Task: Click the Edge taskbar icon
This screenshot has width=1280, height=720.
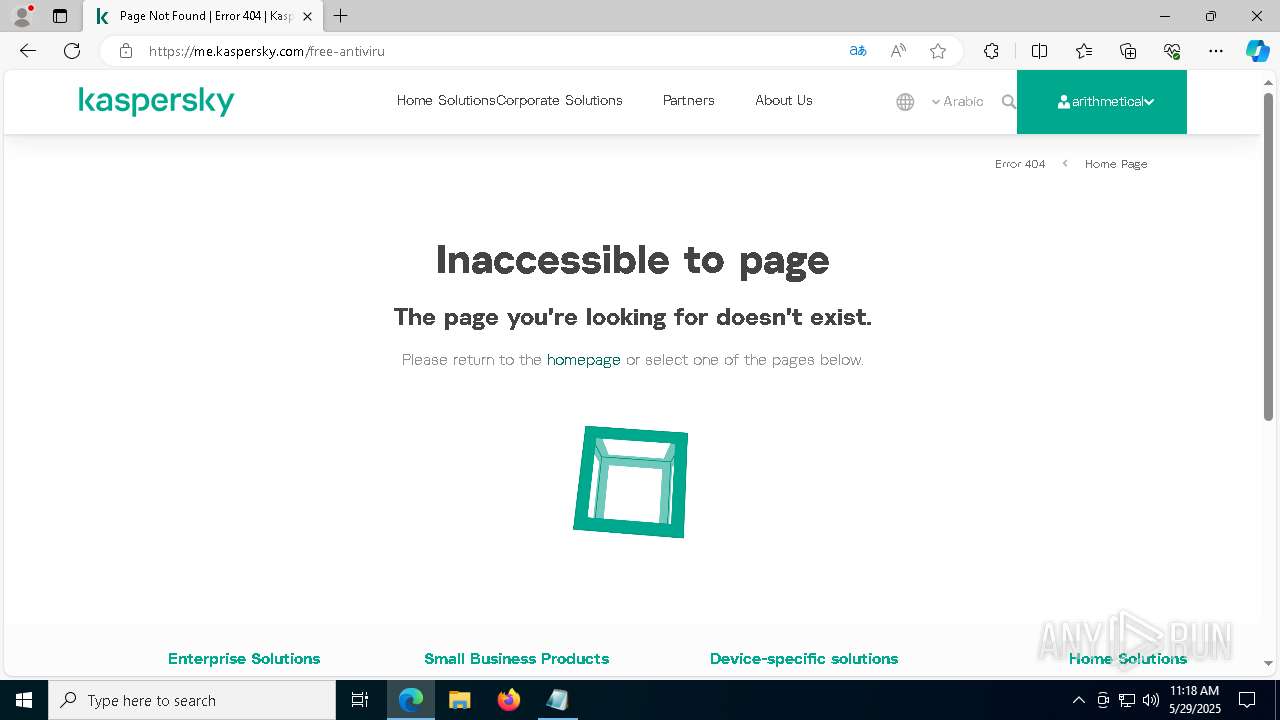Action: click(x=411, y=700)
